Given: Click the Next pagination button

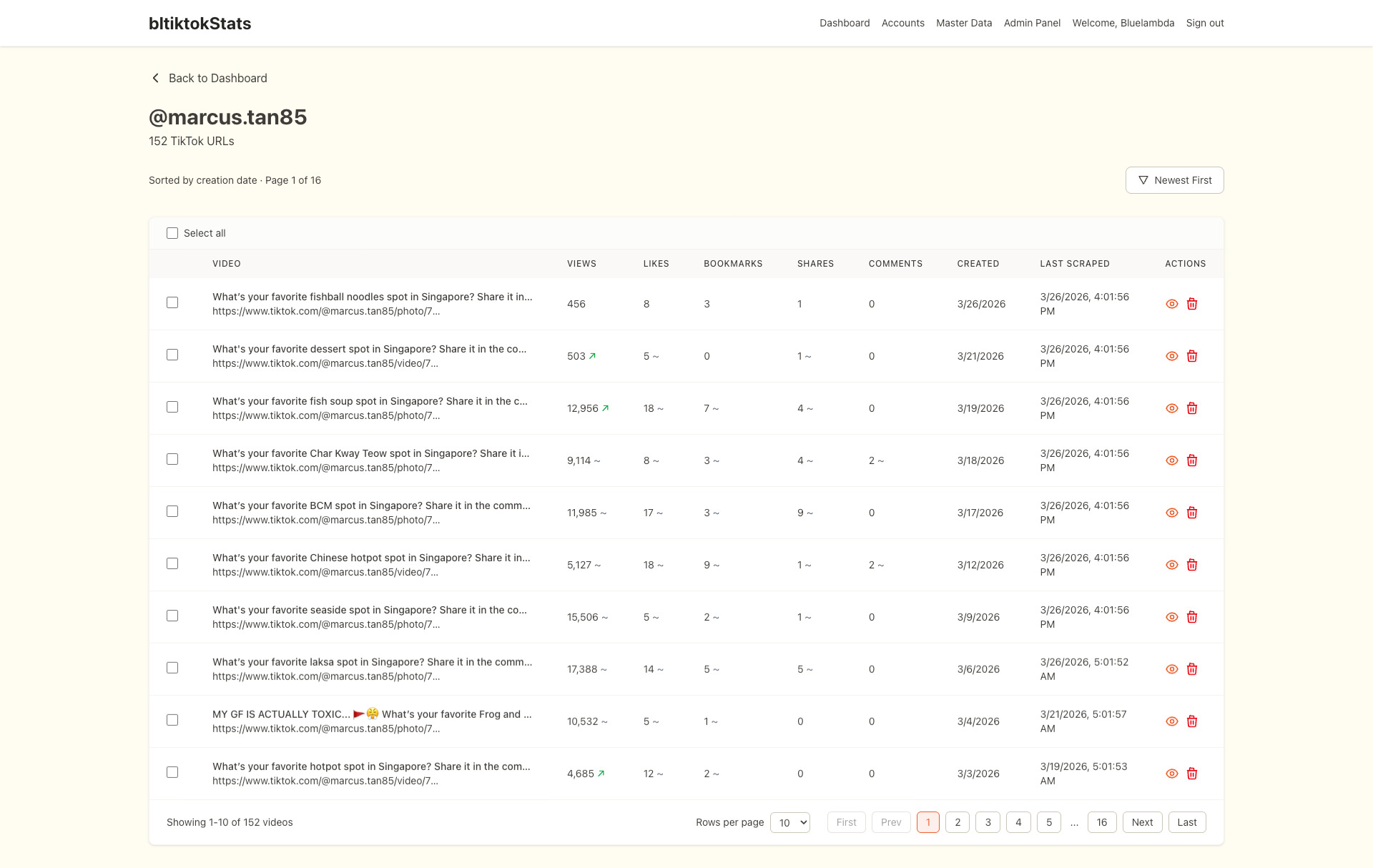Looking at the screenshot, I should (x=1142, y=822).
